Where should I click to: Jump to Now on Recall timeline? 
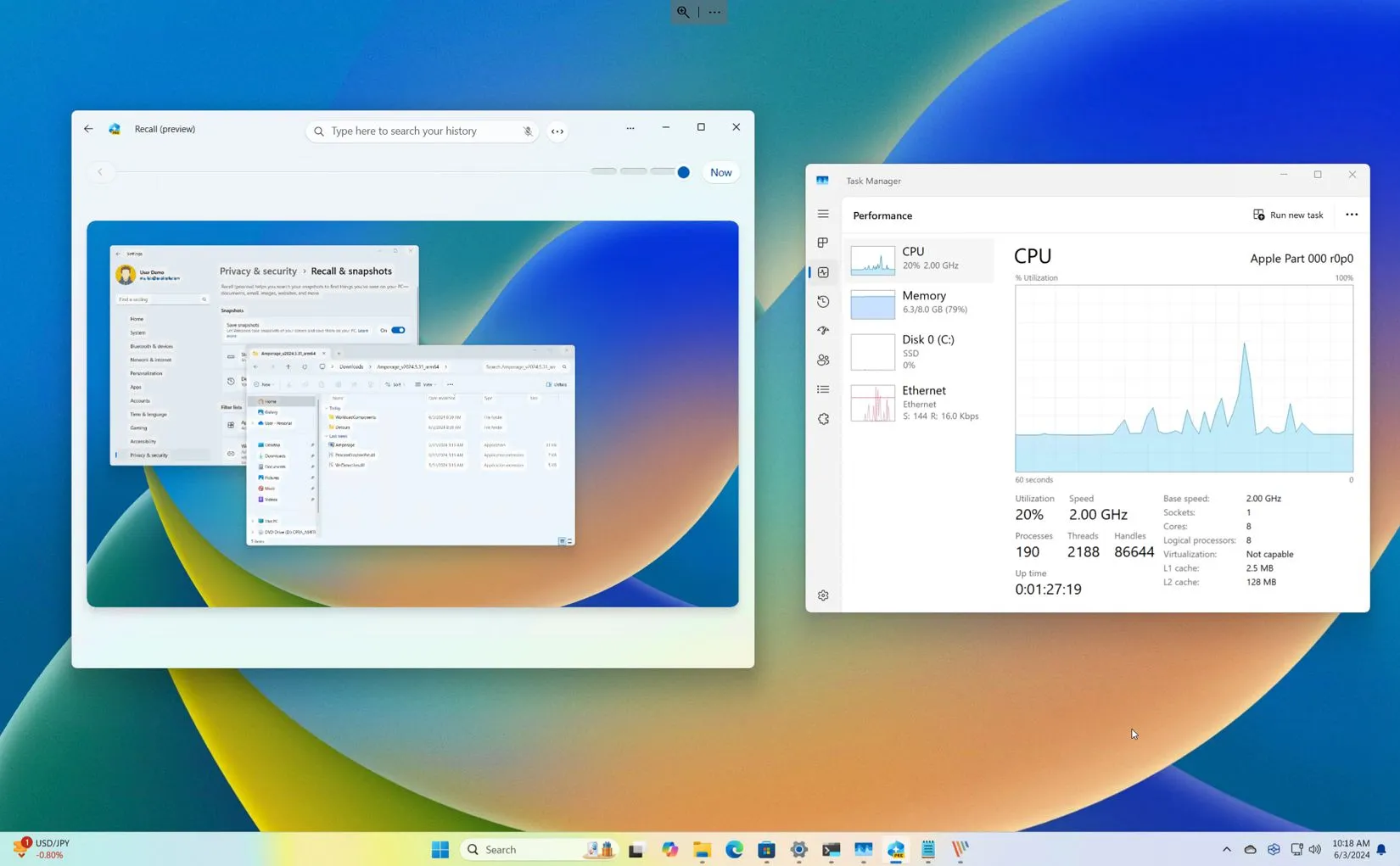pyautogui.click(x=720, y=172)
